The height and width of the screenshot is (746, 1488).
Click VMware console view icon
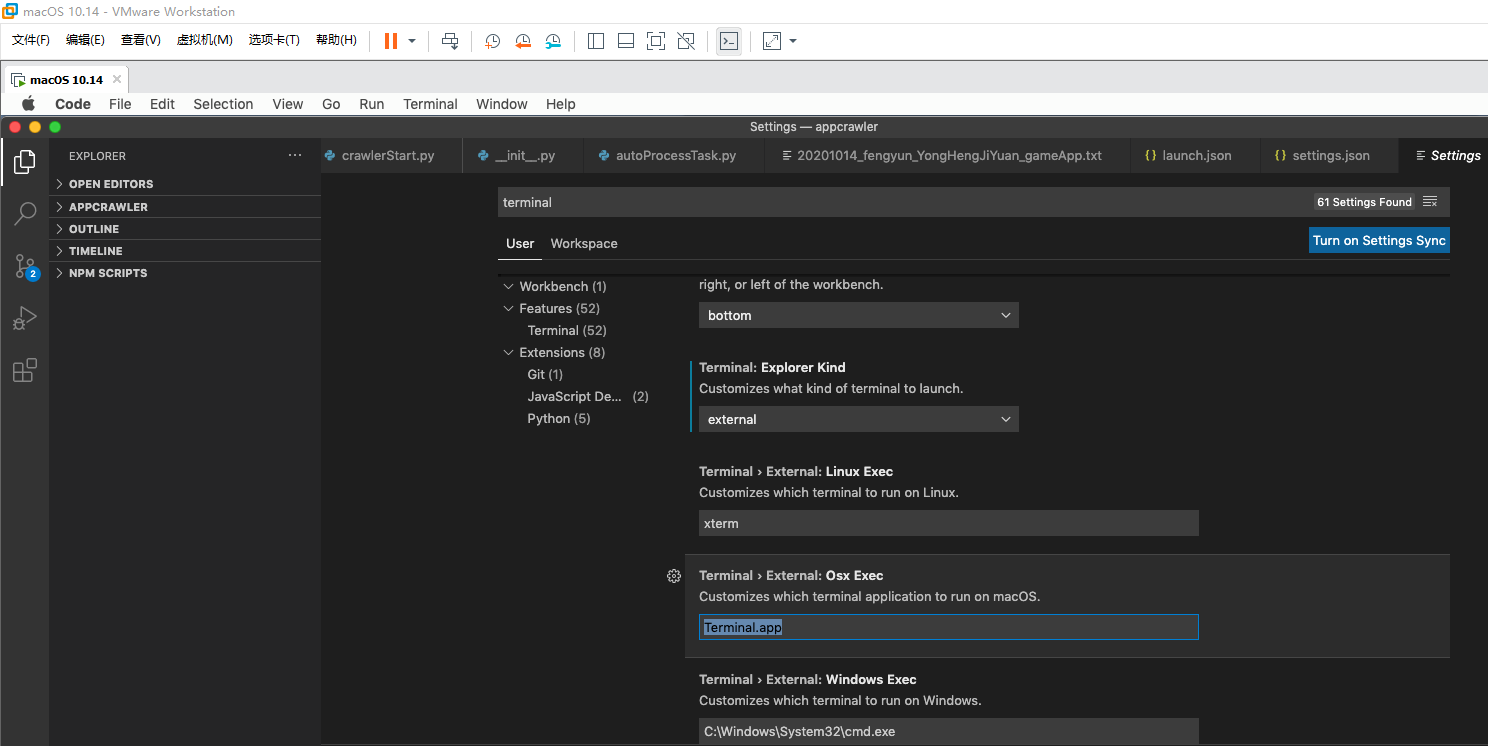pos(729,41)
